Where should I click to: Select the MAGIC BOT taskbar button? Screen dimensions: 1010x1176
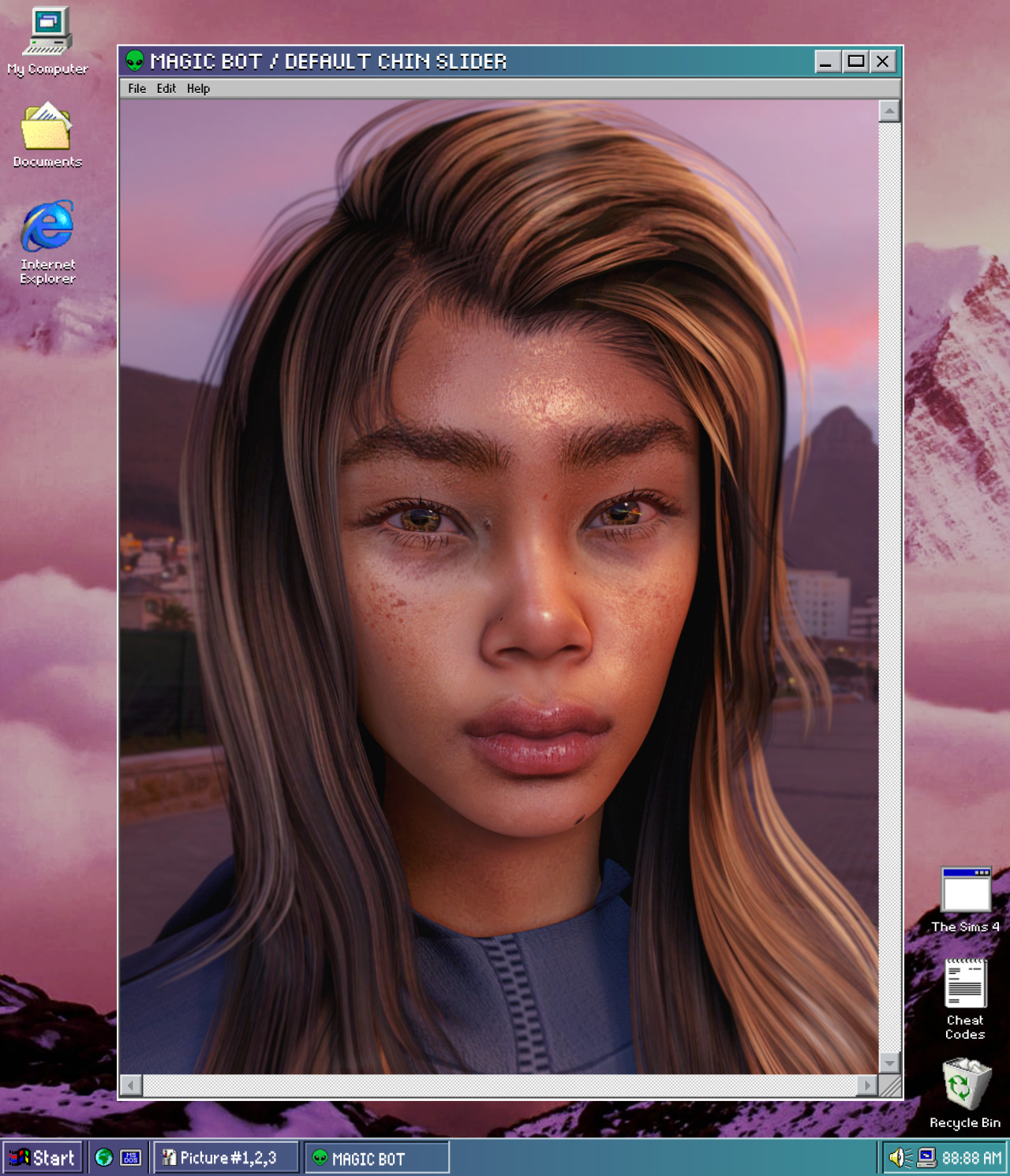click(x=376, y=1157)
